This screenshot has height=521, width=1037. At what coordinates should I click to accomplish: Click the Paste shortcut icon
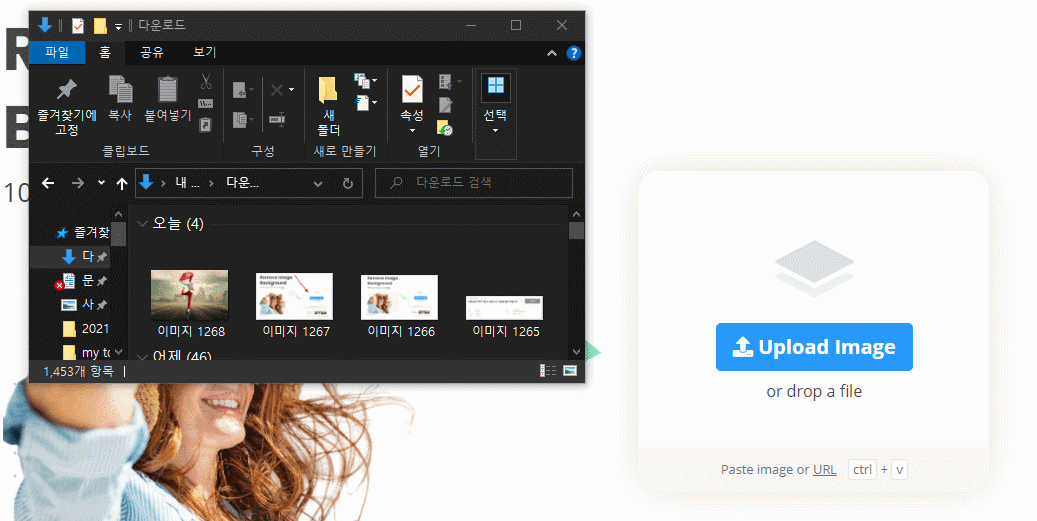click(206, 124)
